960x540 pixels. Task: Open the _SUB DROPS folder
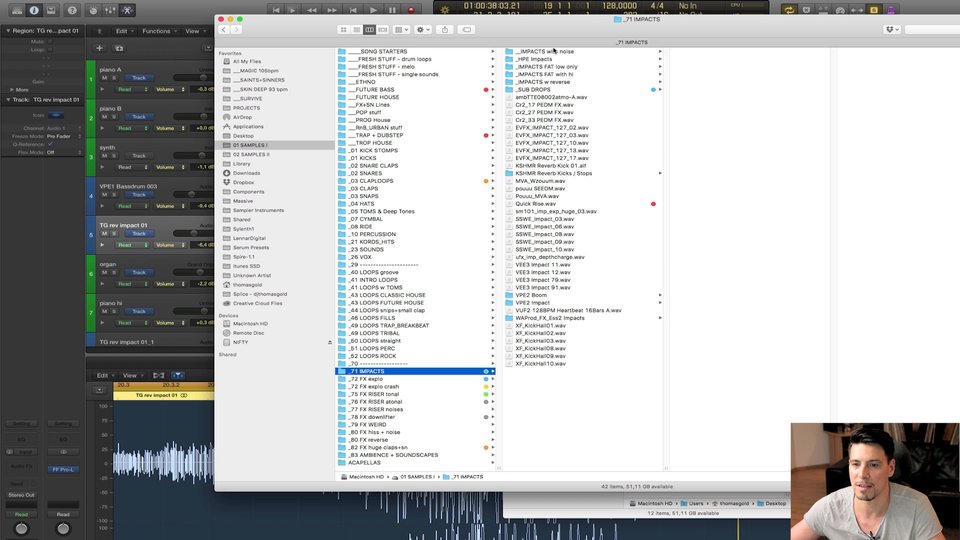point(583,89)
